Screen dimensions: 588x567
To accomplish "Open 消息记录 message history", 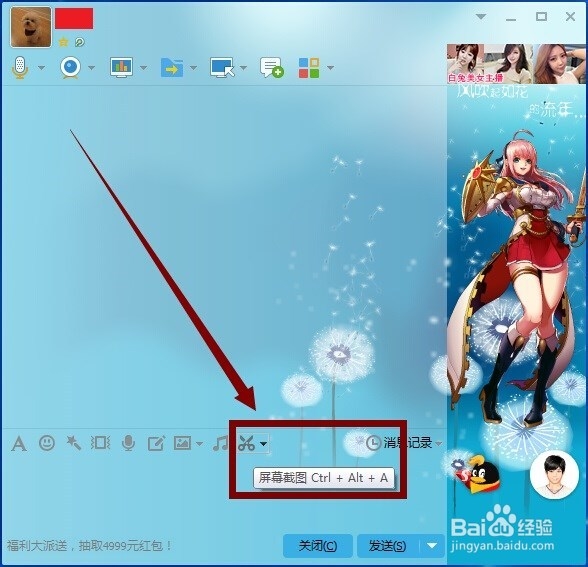I will [399, 443].
